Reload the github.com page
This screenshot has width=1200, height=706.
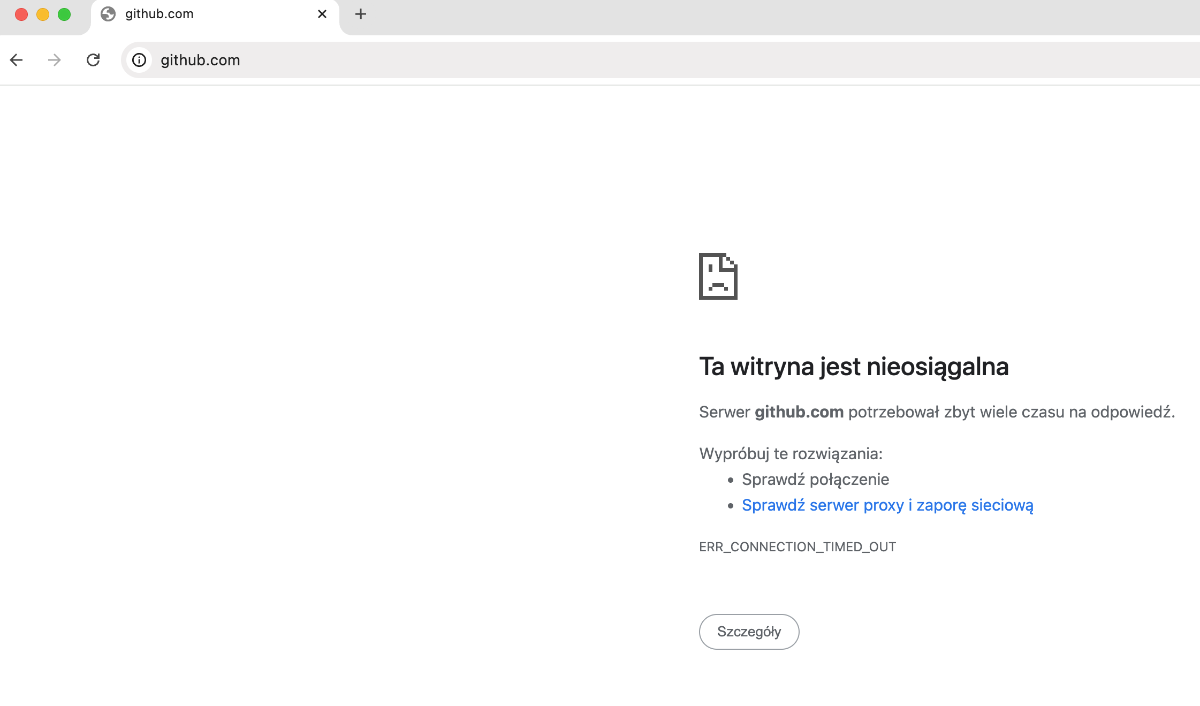tap(93, 60)
